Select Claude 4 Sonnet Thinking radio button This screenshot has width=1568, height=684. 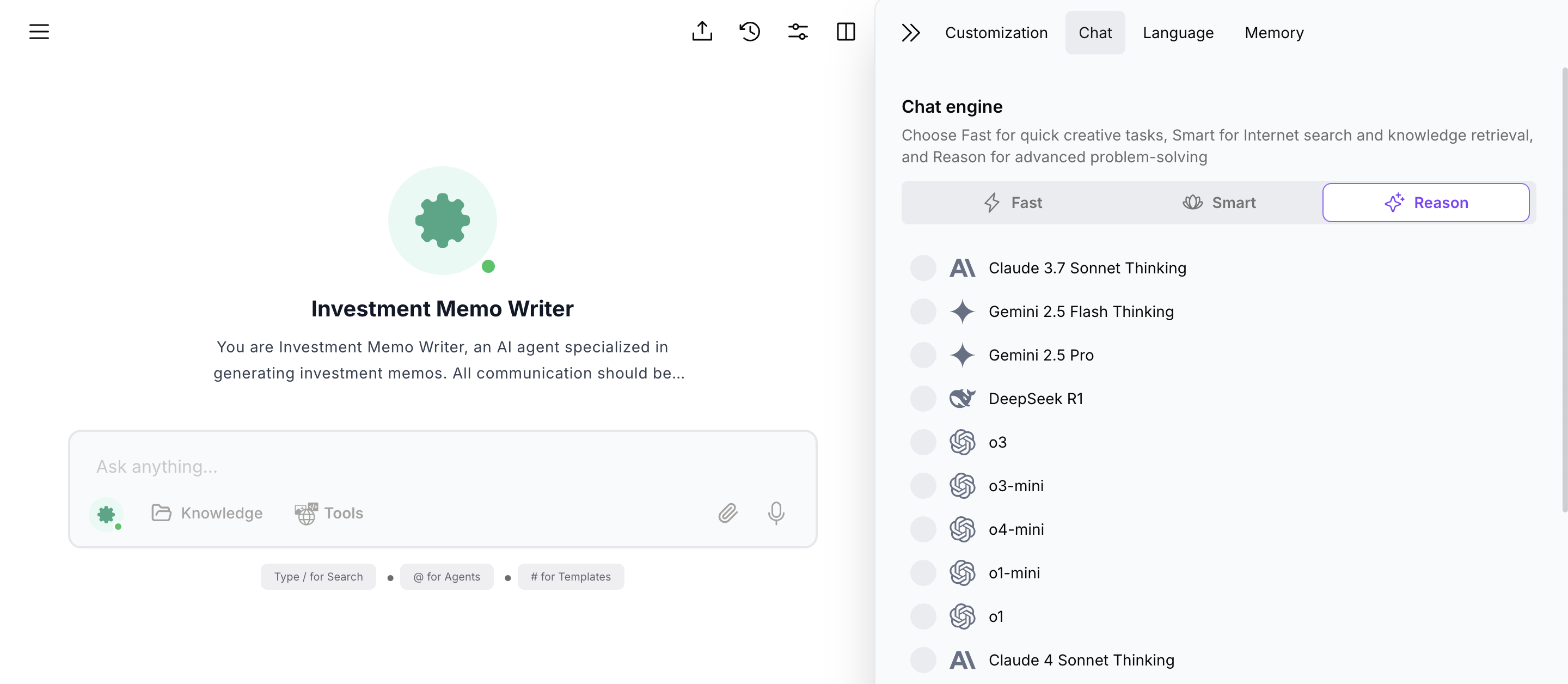coord(923,660)
